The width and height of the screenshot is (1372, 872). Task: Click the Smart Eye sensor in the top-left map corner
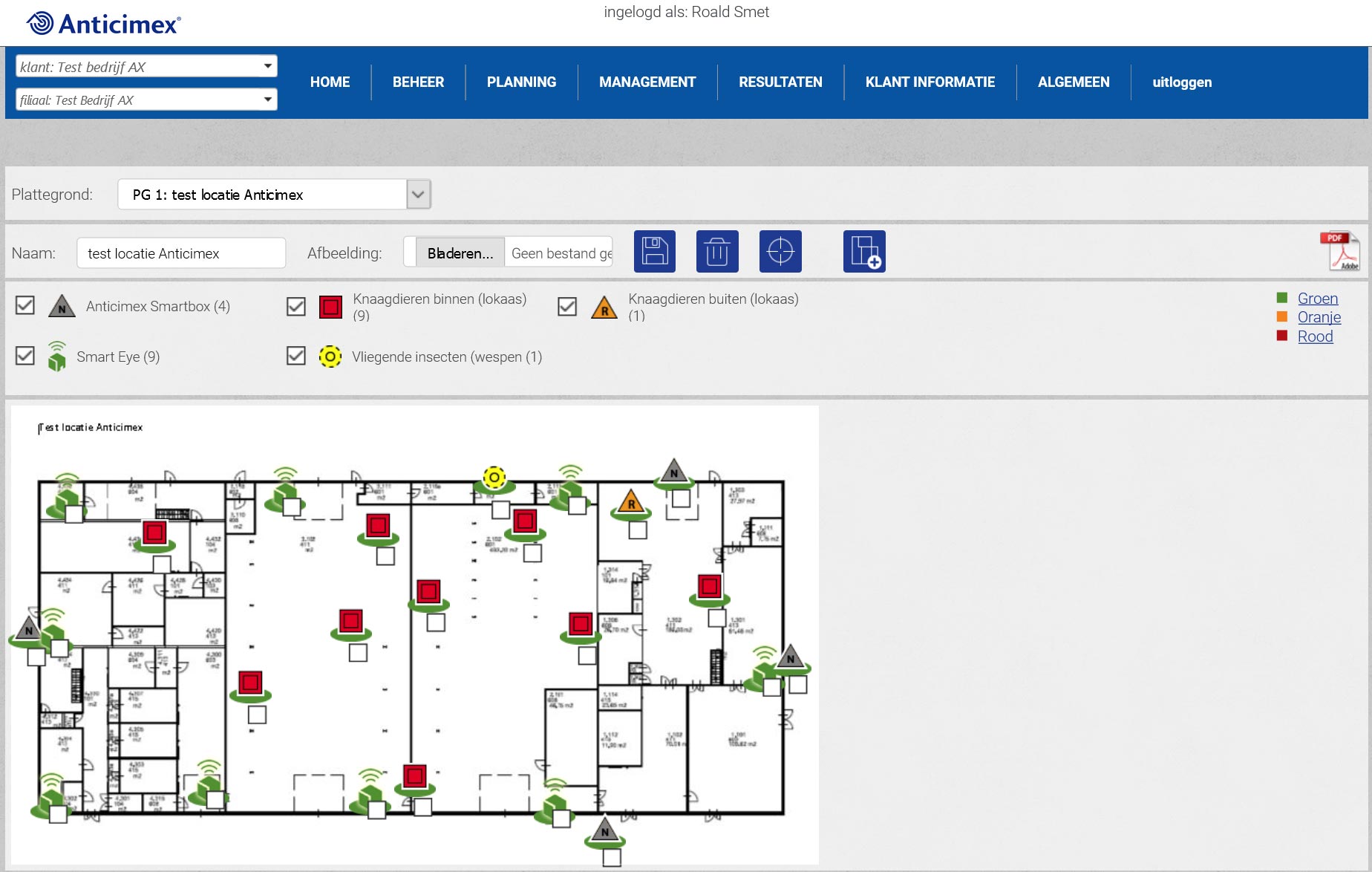pos(67,496)
